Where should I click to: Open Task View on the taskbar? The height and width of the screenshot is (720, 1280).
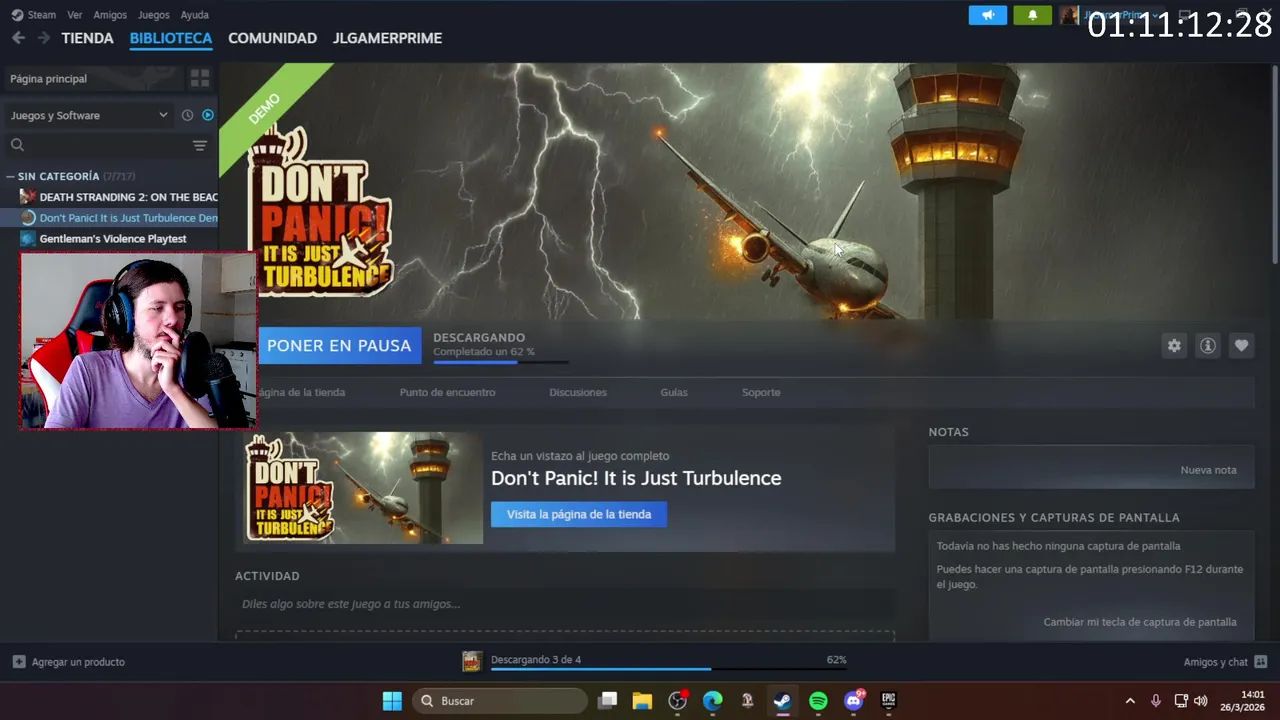point(607,701)
